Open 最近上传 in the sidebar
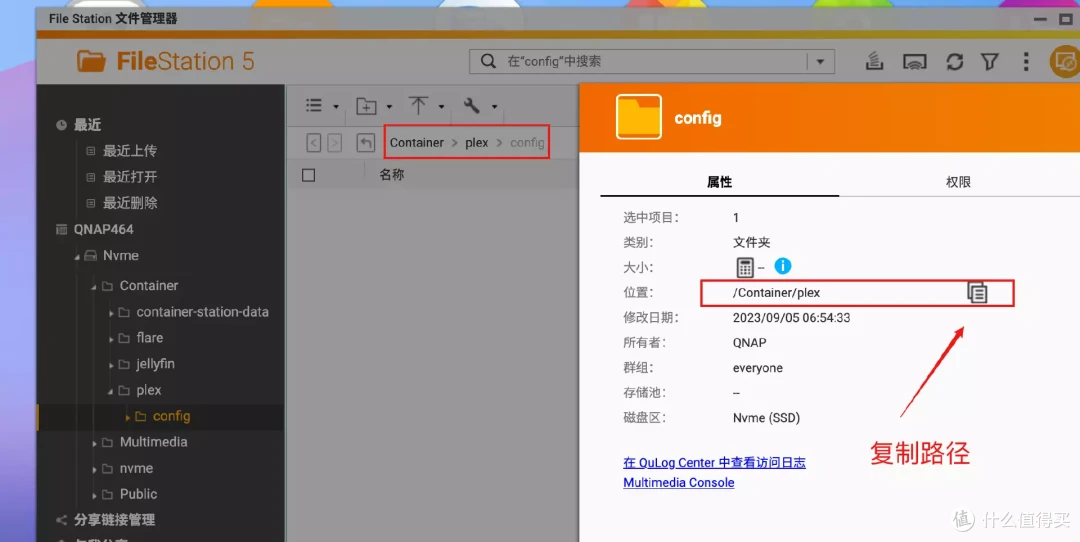This screenshot has height=542, width=1080. click(129, 151)
